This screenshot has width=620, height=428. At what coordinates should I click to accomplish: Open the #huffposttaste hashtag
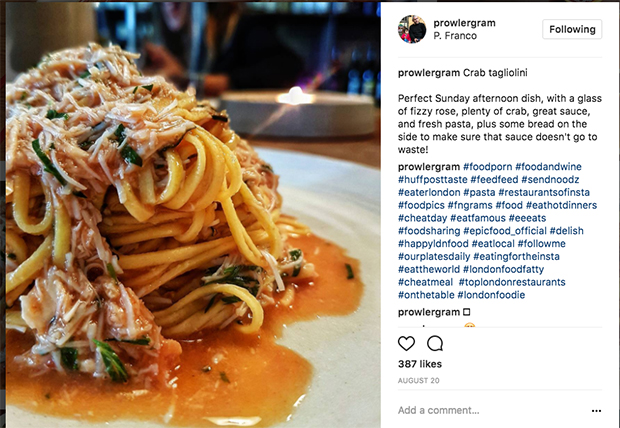(x=433, y=180)
